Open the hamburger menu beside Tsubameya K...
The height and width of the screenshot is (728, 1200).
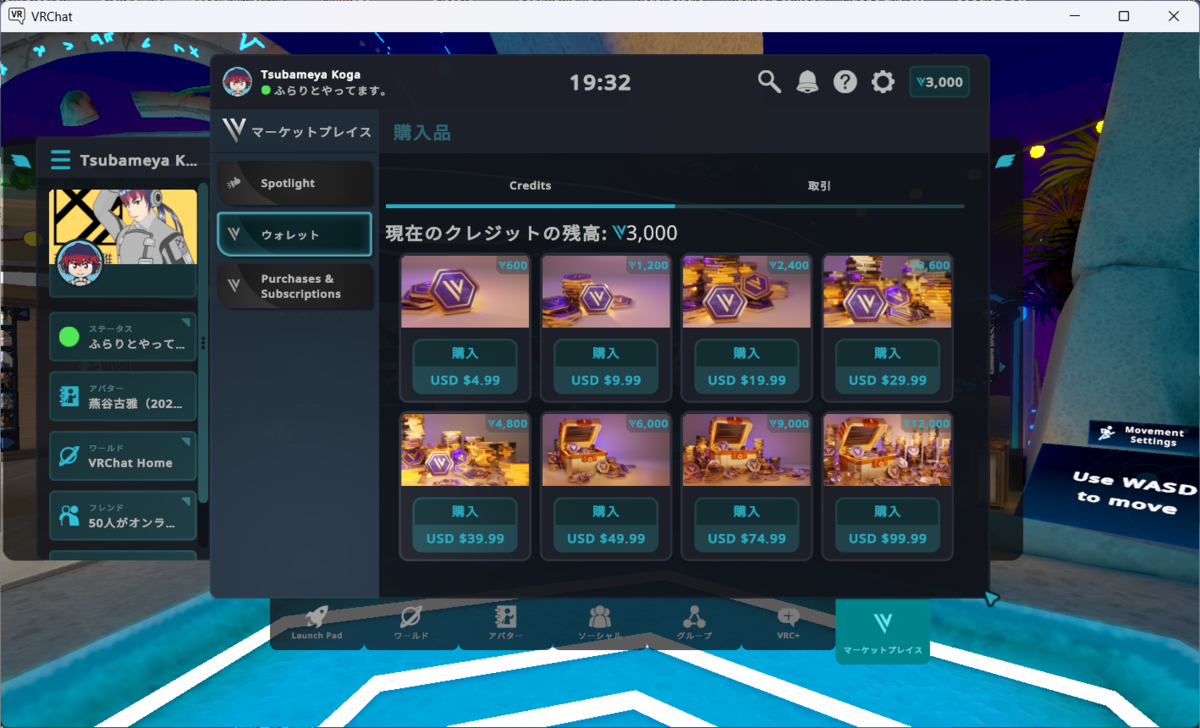pyautogui.click(x=61, y=160)
